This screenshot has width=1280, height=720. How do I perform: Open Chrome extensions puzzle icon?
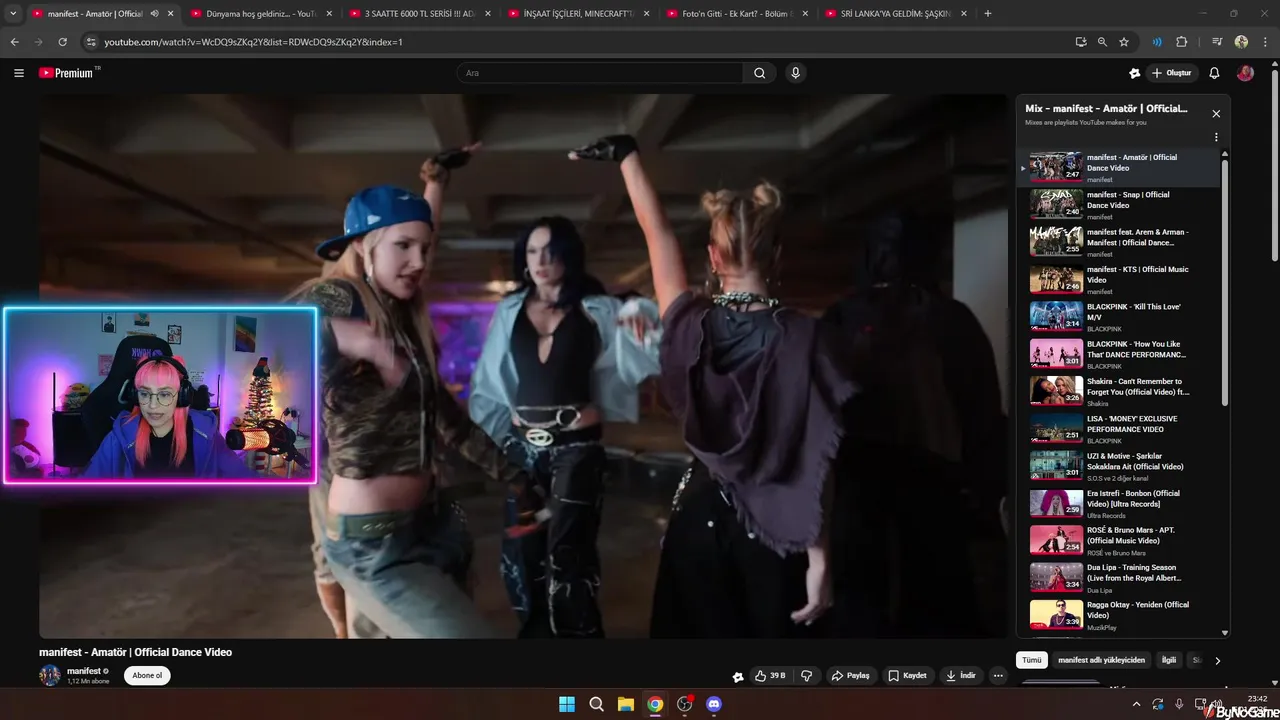[1181, 42]
